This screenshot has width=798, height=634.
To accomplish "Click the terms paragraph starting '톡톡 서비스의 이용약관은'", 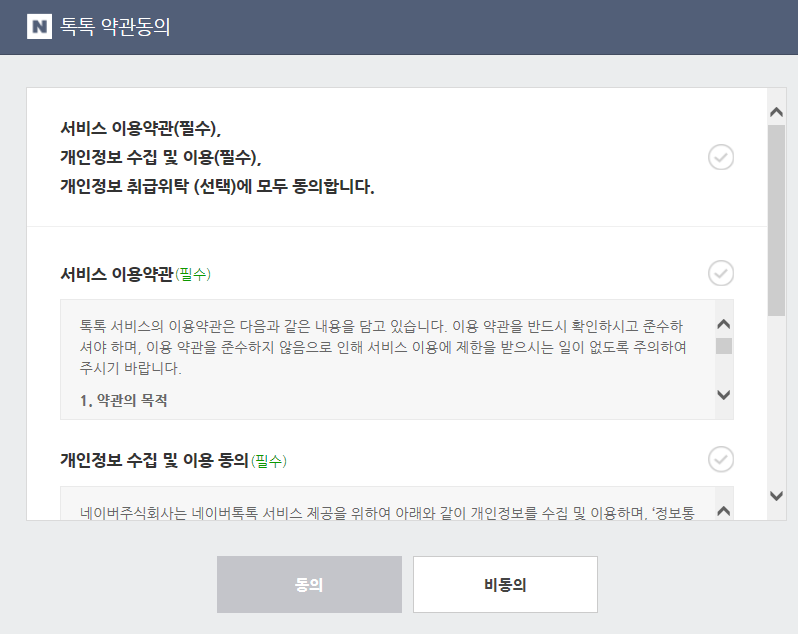I will (x=383, y=347).
